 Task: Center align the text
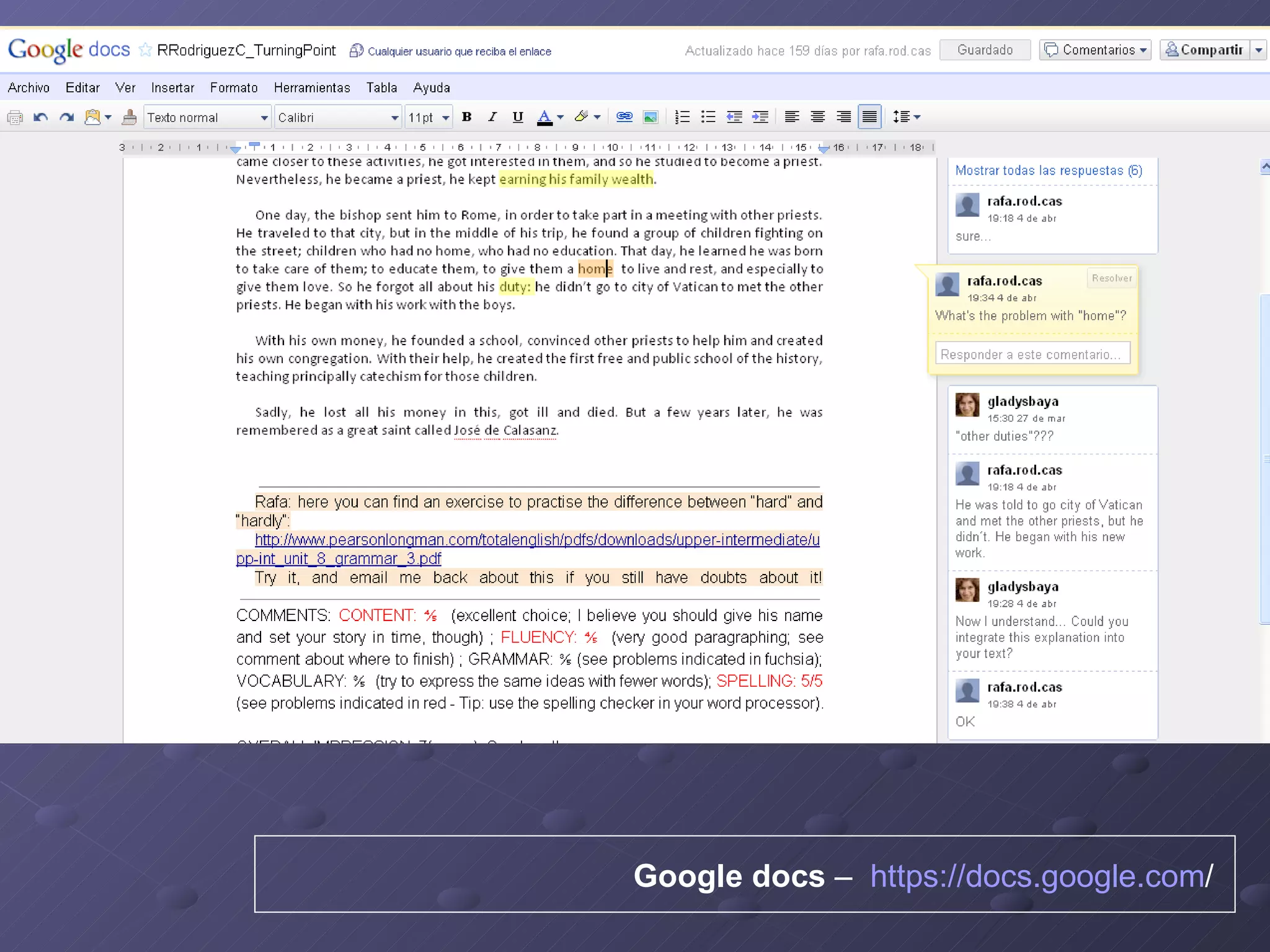tap(818, 117)
